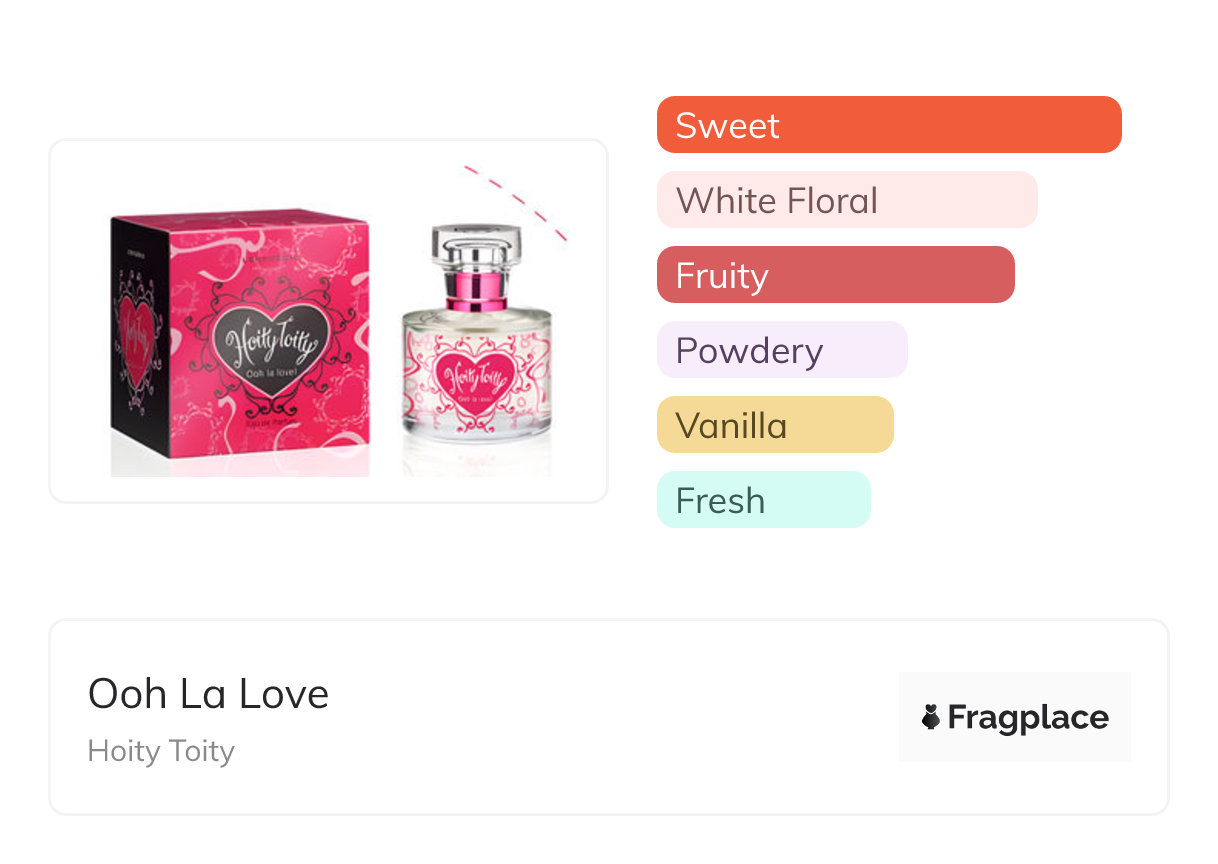Open the Hoity Toity brand link
The width and height of the screenshot is (1218, 864).
click(x=161, y=751)
